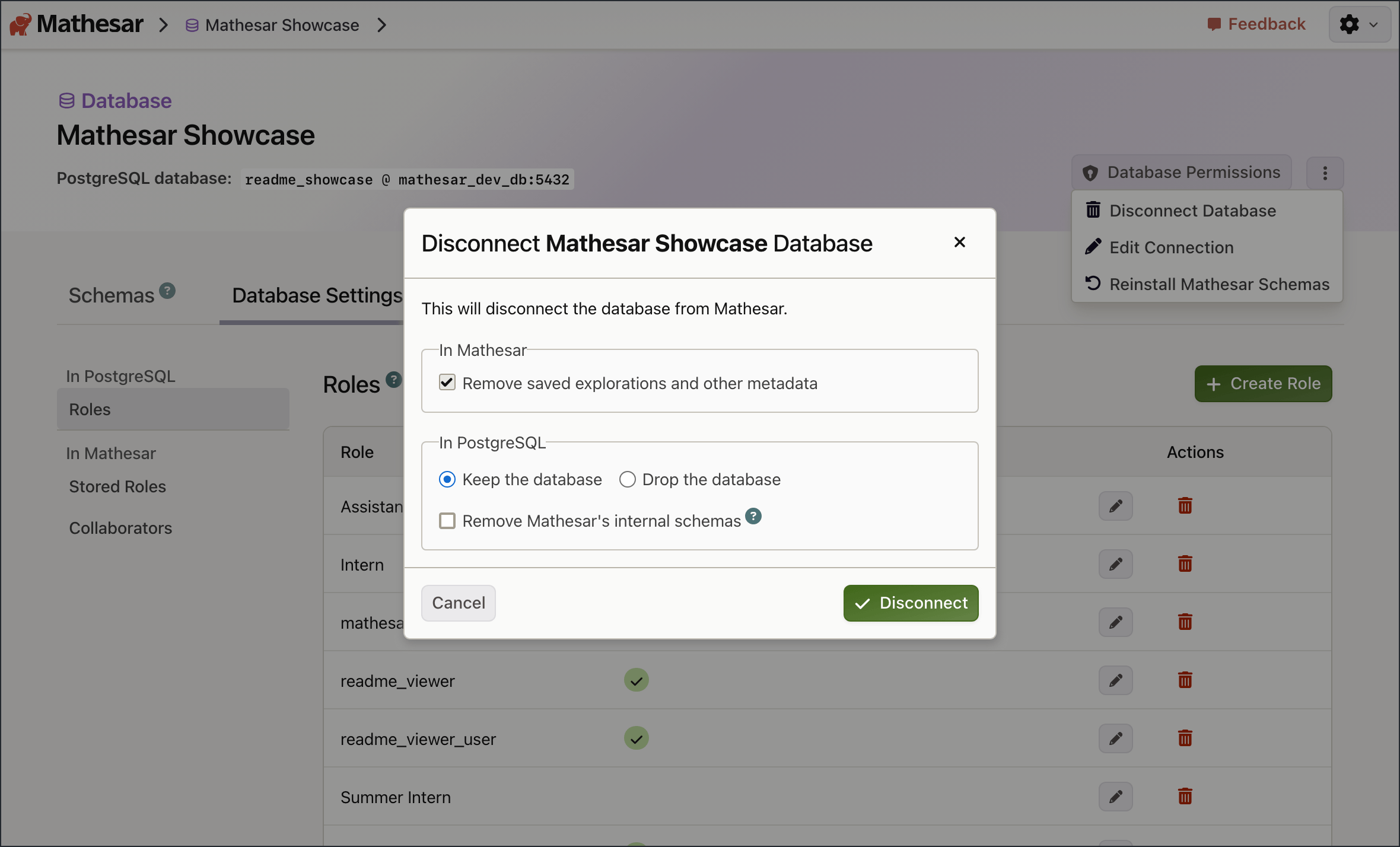Edit the Intern role pencil icon

(1115, 564)
